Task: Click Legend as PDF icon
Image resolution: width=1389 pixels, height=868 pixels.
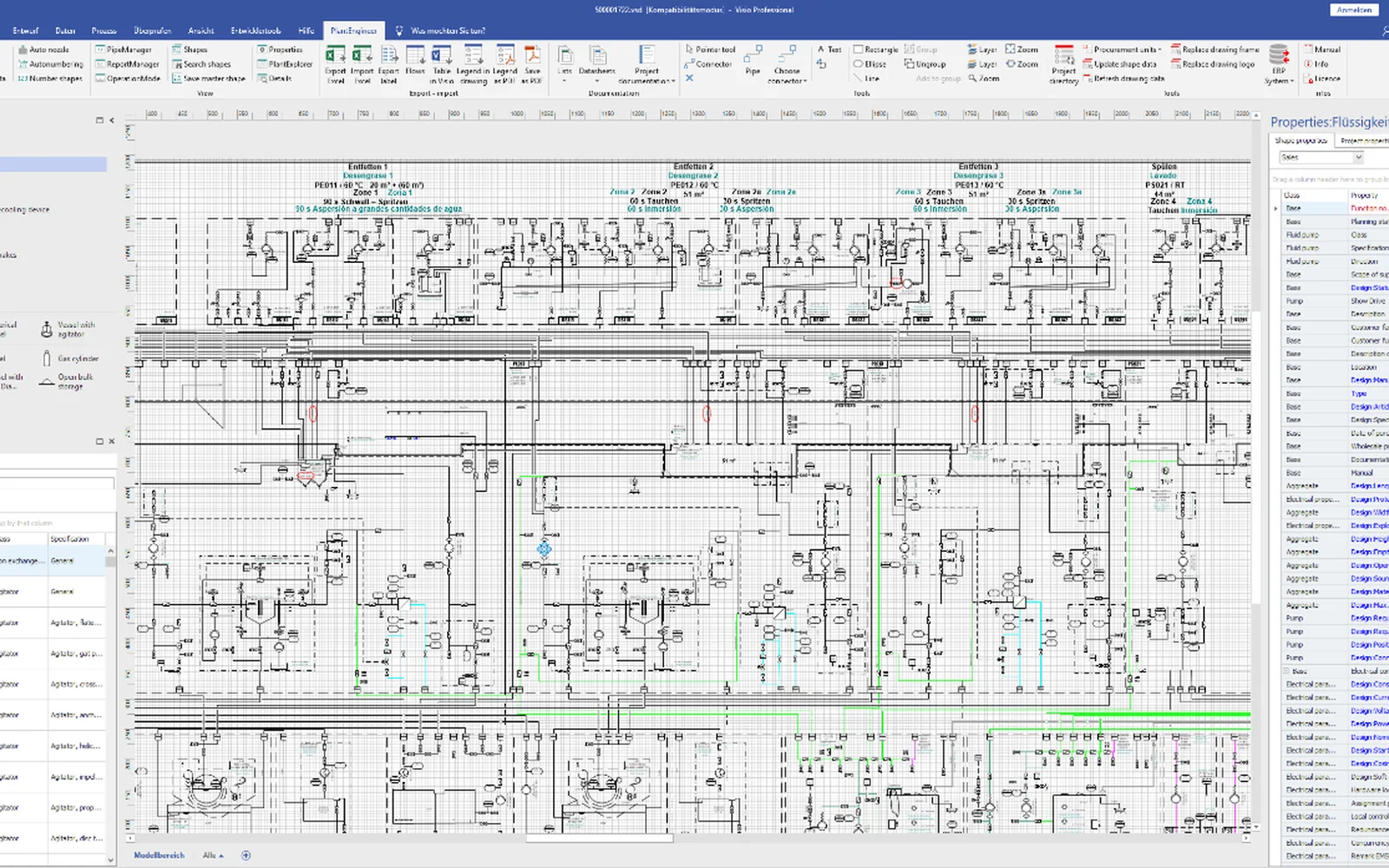Action: 505,65
